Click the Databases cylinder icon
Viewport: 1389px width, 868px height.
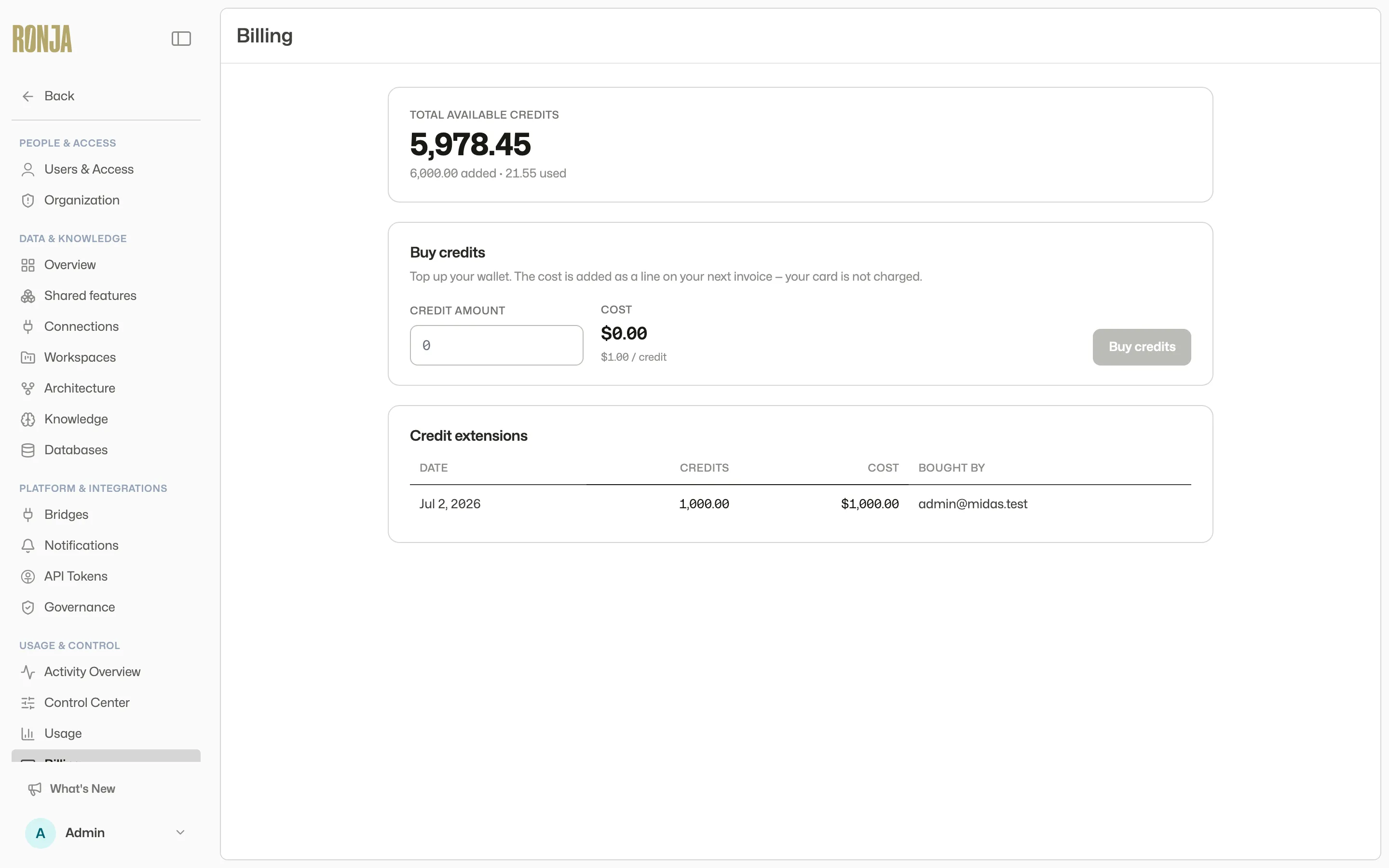coord(27,450)
